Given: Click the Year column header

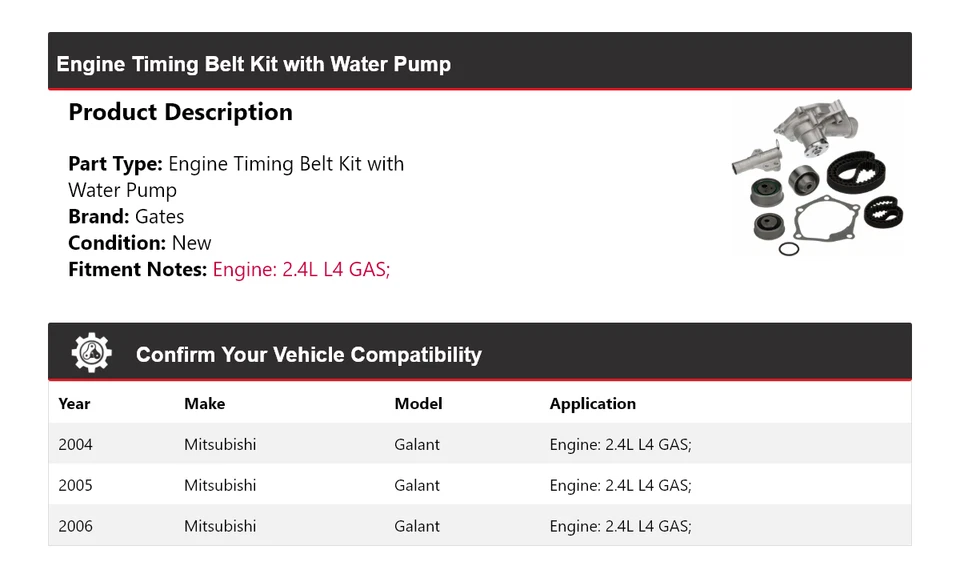Looking at the screenshot, I should tap(74, 404).
